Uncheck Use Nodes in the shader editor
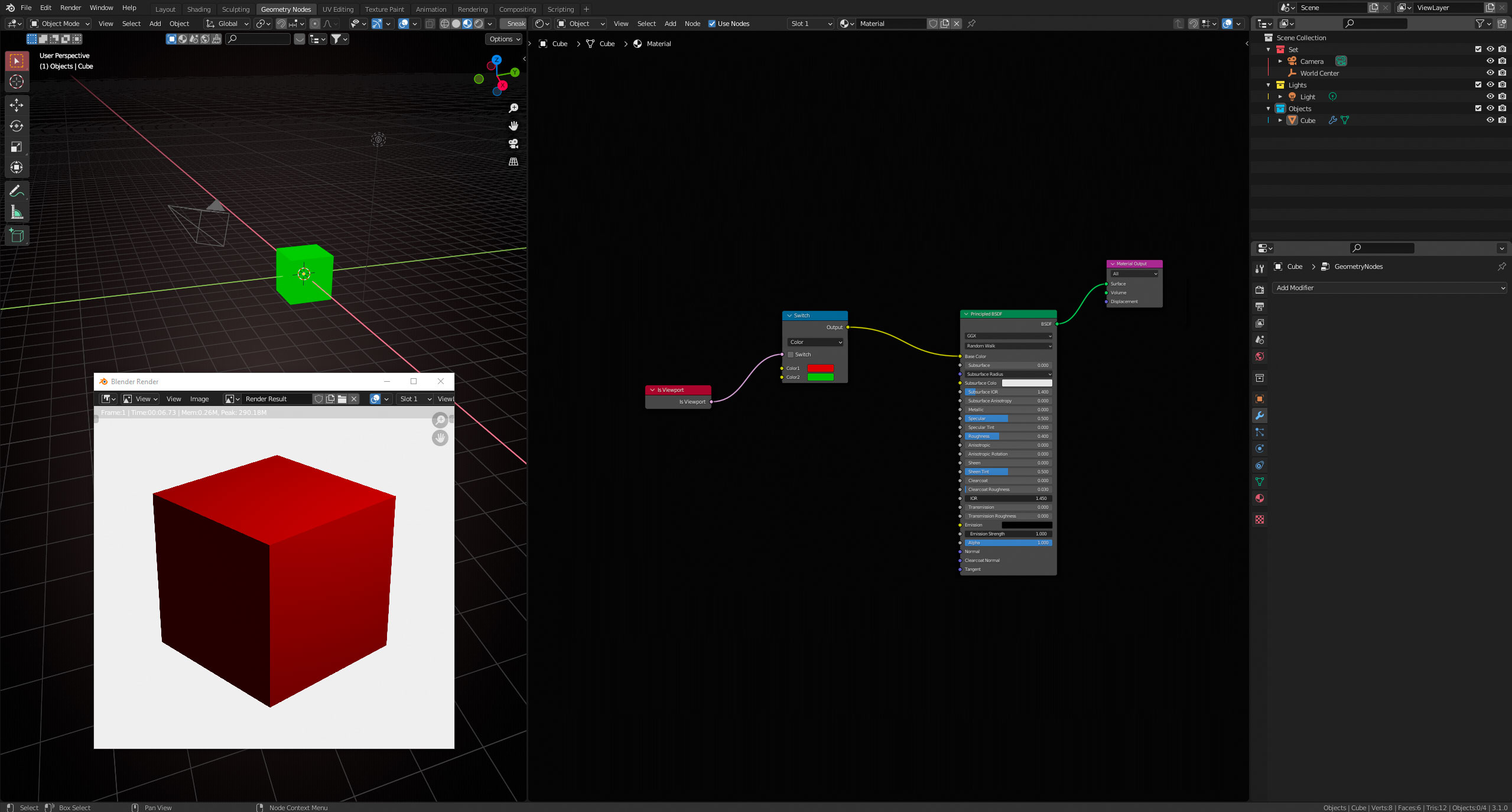Screen dimensions: 1512x812 pyautogui.click(x=712, y=24)
